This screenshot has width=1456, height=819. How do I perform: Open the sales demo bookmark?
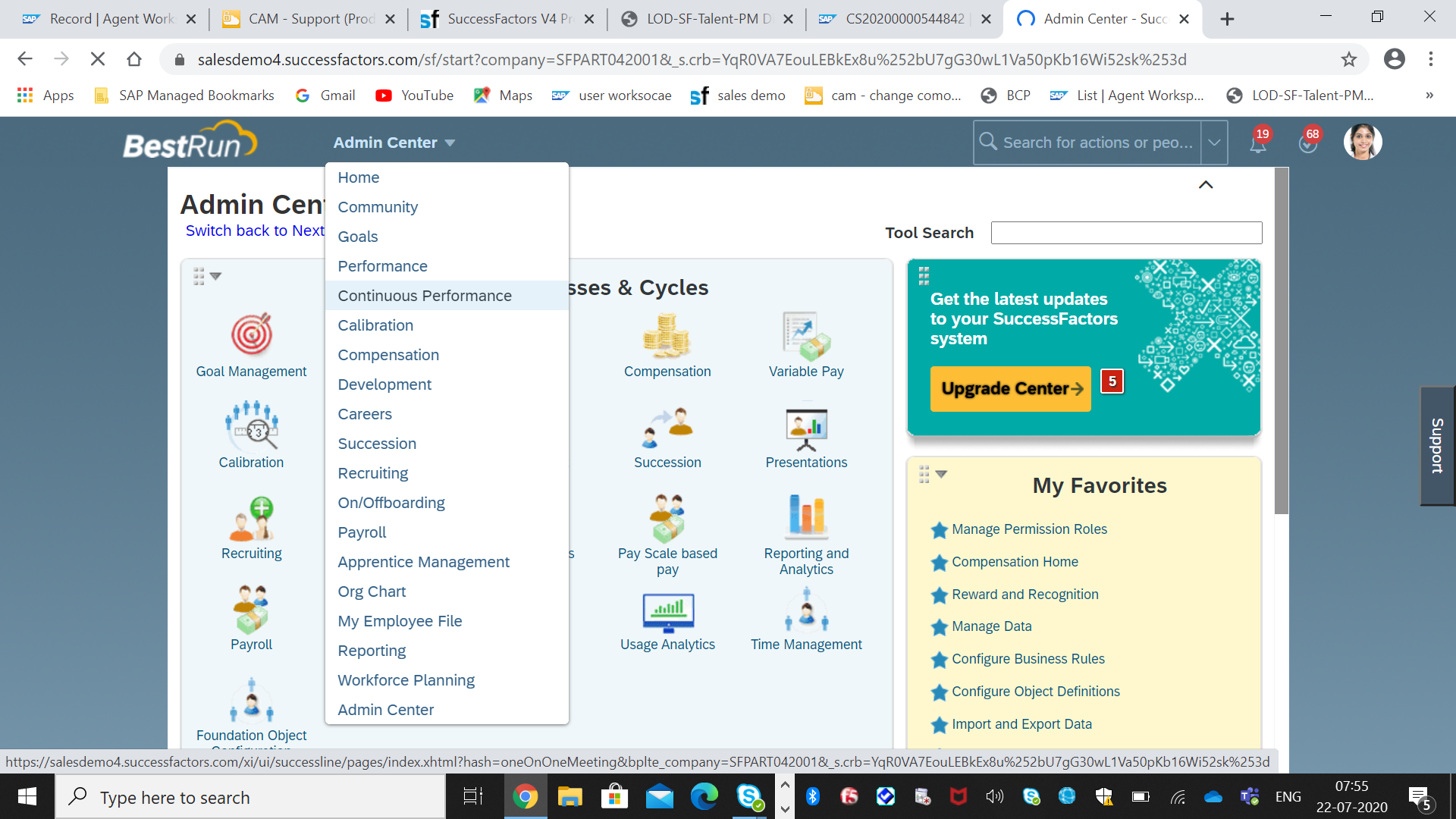737,96
